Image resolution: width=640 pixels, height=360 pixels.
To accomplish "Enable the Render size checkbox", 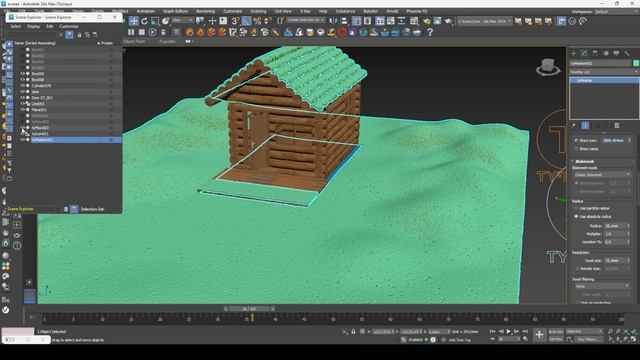I will (576, 269).
